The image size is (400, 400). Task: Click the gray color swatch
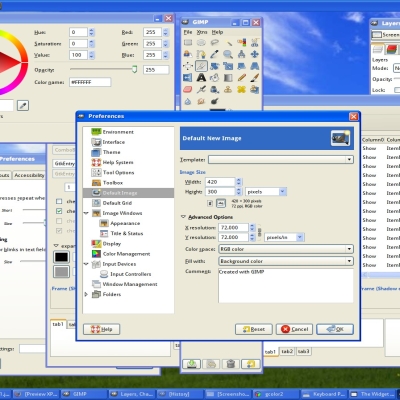click(x=61, y=272)
